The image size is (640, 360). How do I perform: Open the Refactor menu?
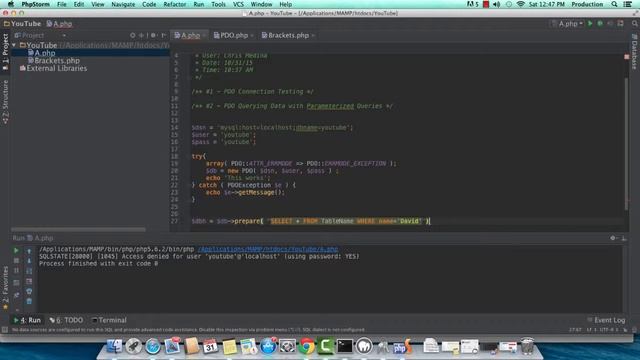(174, 4)
